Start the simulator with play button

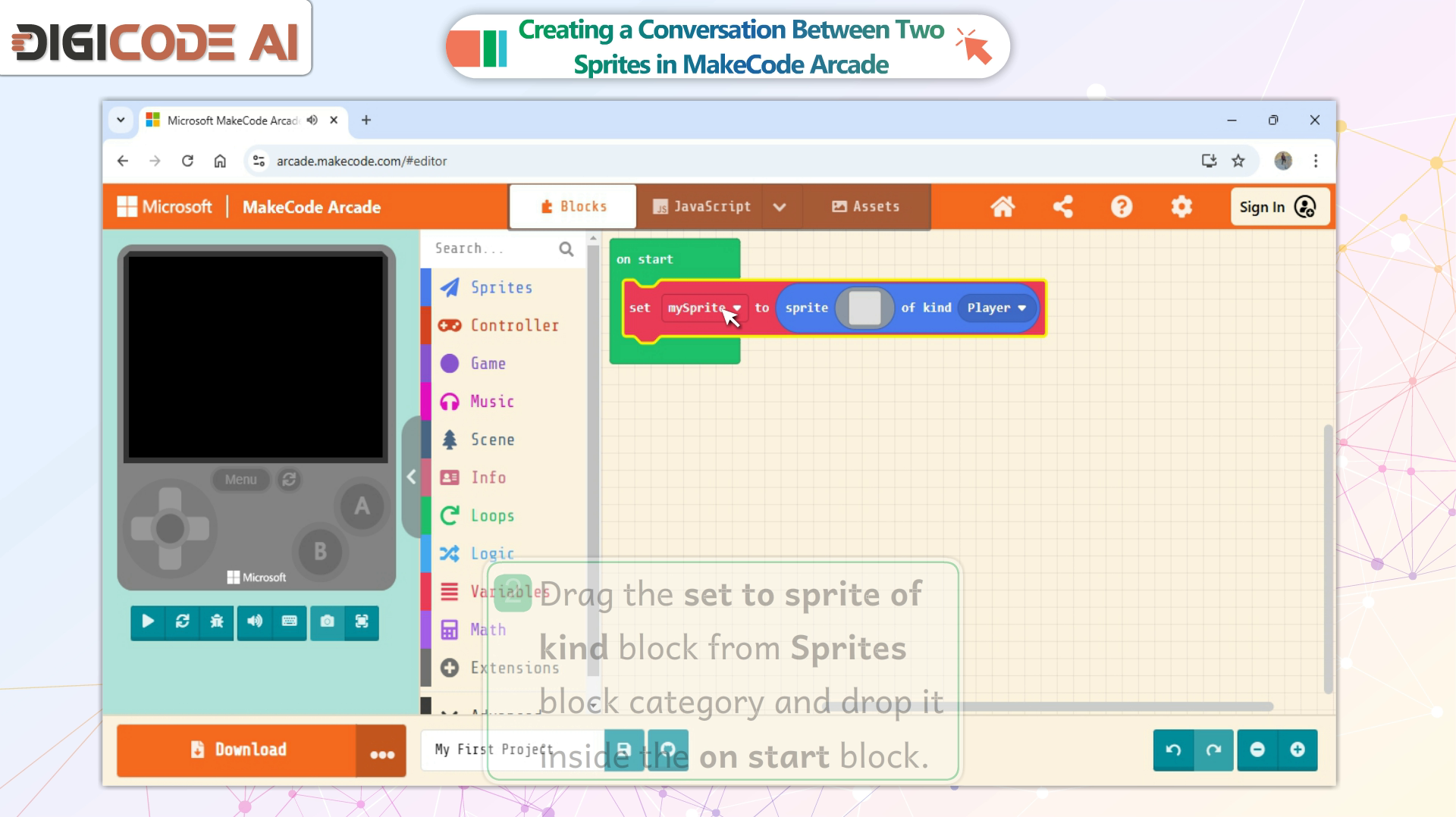tap(148, 621)
